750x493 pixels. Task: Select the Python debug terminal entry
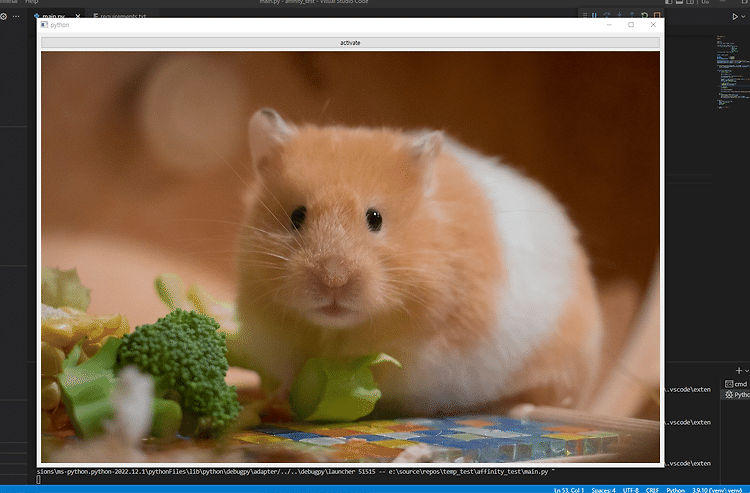[736, 394]
